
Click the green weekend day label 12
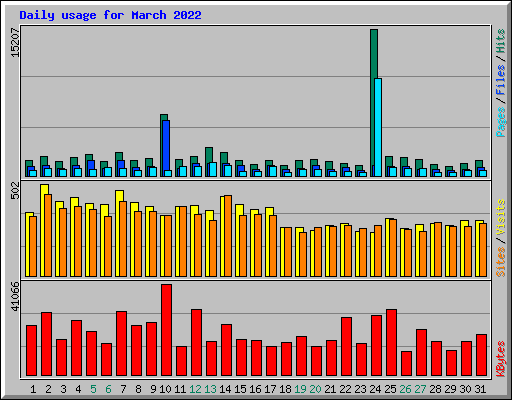[x=195, y=389]
